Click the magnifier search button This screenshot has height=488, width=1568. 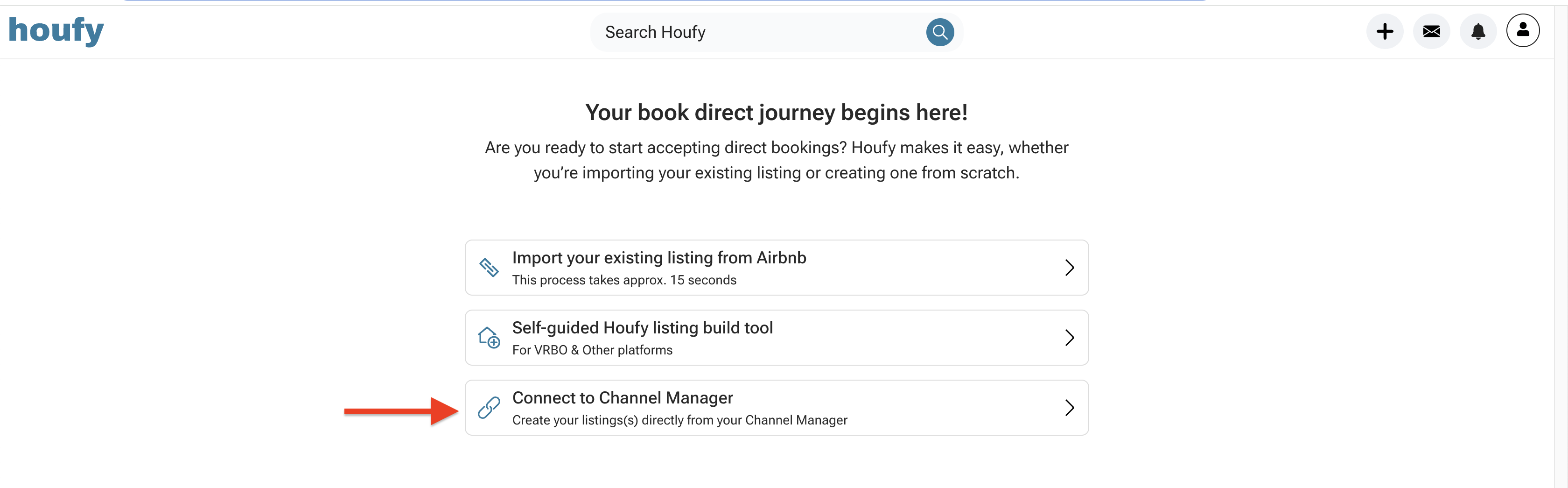pyautogui.click(x=939, y=32)
